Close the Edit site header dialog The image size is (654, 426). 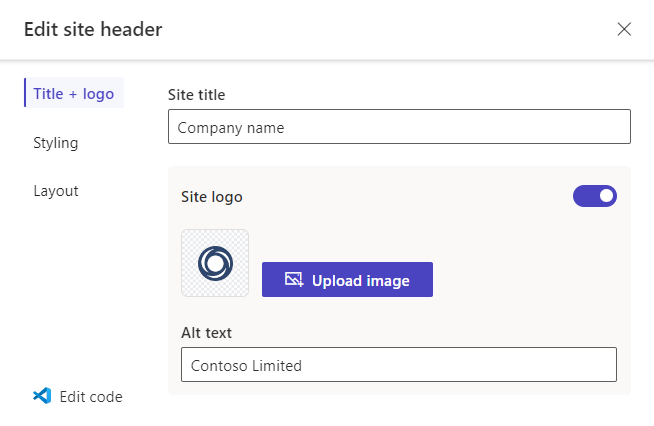tap(624, 29)
